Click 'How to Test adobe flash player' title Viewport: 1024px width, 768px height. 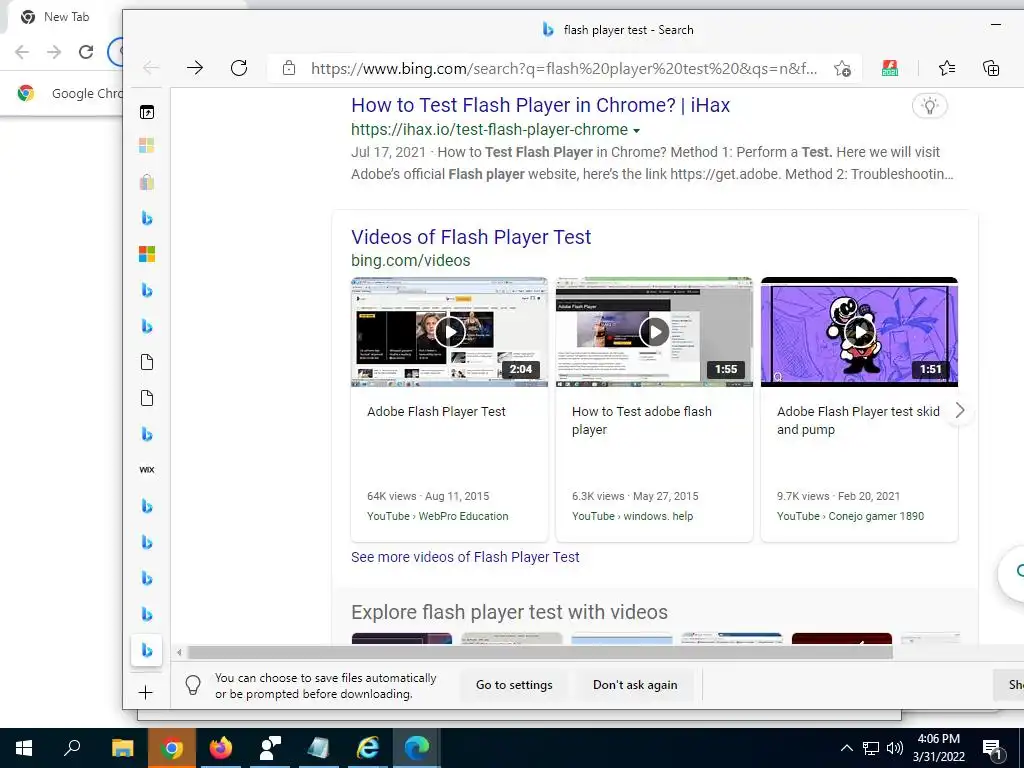click(x=642, y=421)
